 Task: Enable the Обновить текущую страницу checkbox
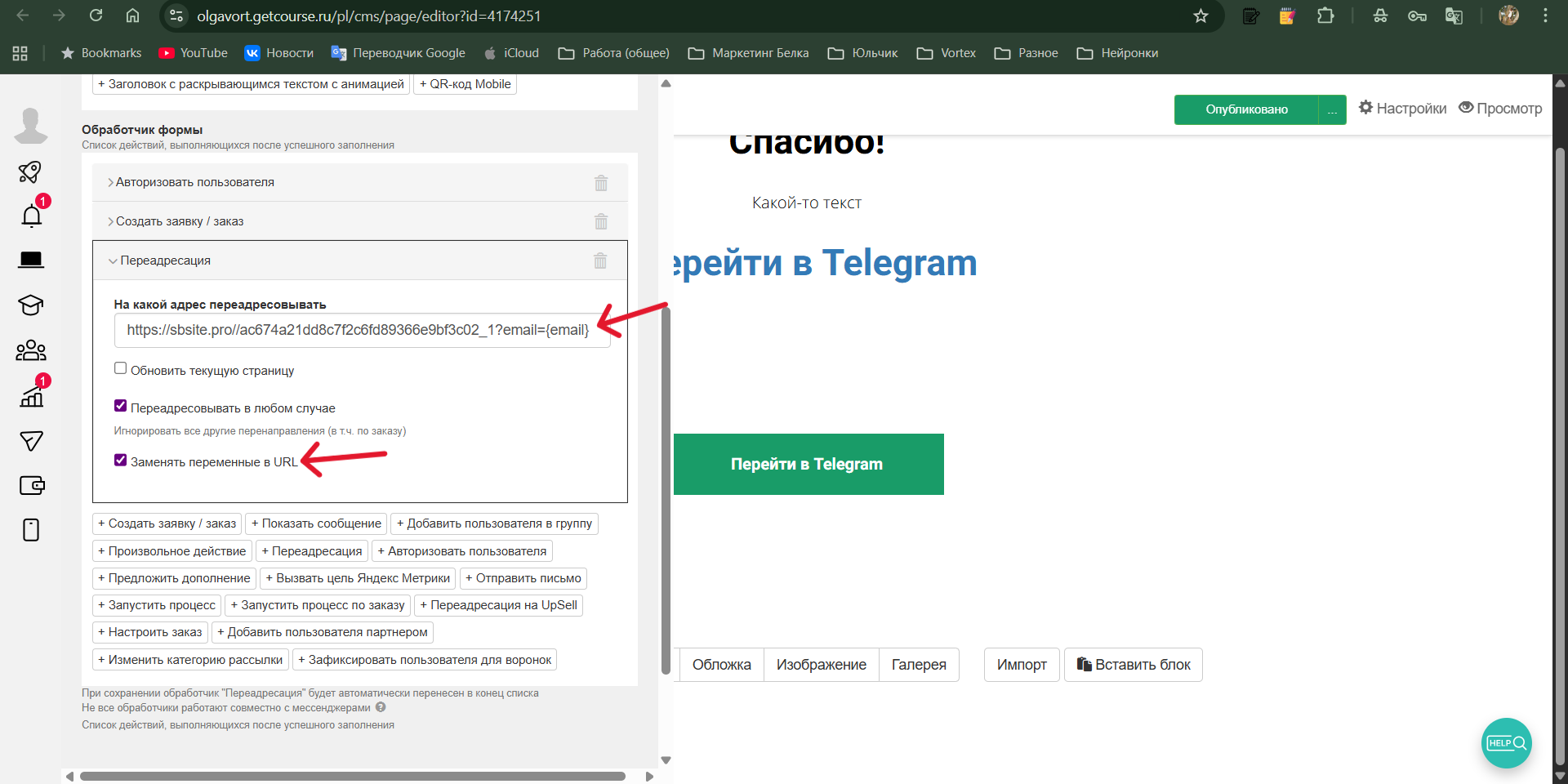point(120,367)
